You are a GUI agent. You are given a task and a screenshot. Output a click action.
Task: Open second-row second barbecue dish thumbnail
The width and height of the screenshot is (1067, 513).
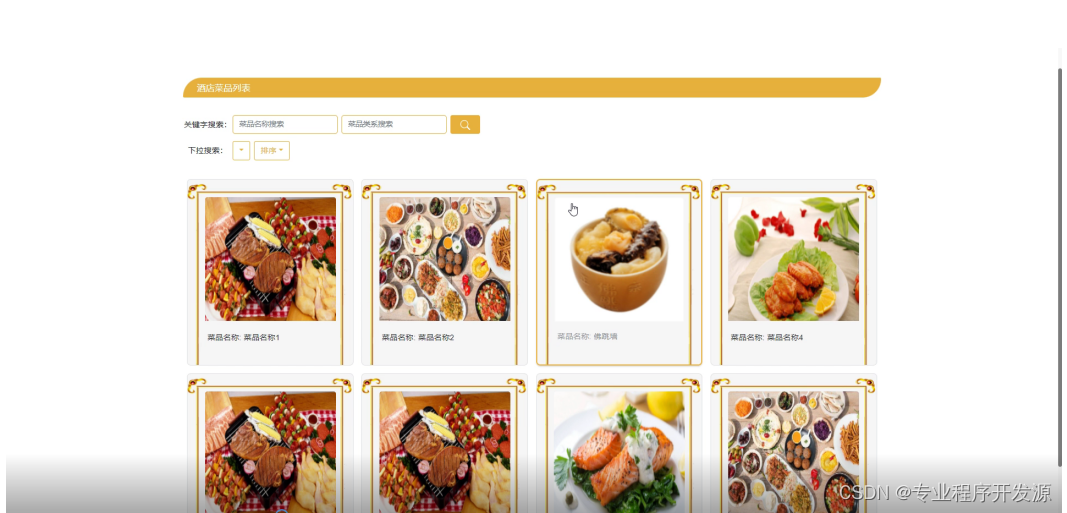coord(444,452)
